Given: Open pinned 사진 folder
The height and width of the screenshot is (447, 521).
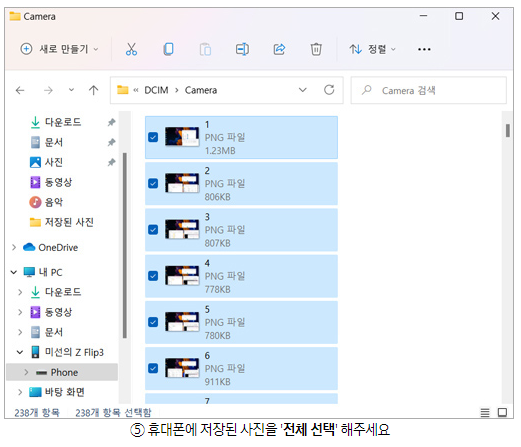Looking at the screenshot, I should tap(47, 162).
